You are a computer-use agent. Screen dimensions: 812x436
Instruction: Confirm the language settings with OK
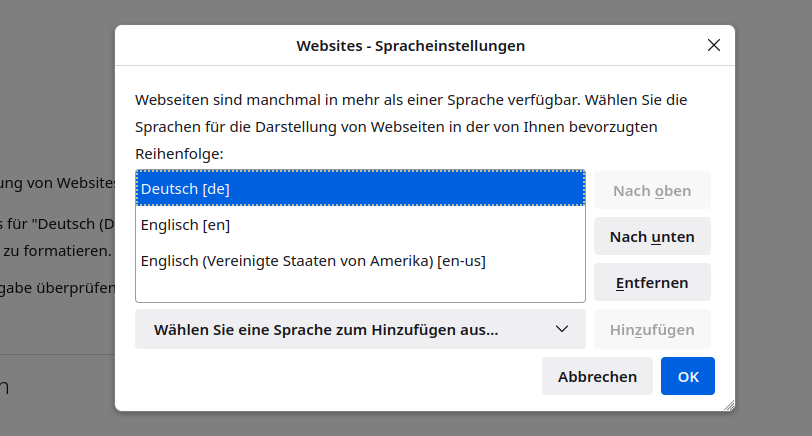tap(688, 376)
